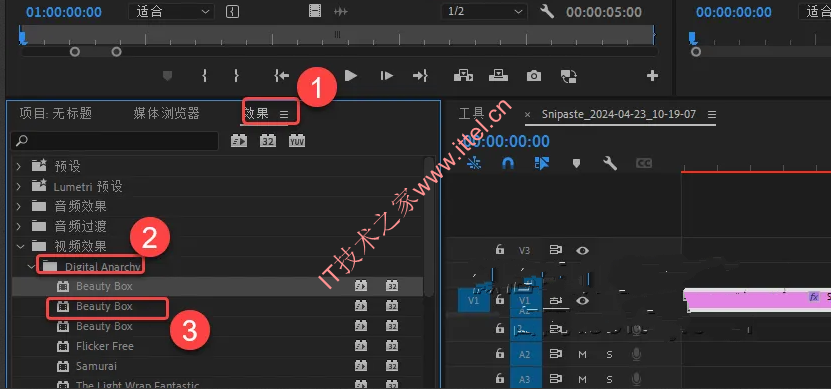The width and height of the screenshot is (831, 389).
Task: Select the highlighted Beauty Box effect
Action: coord(217,286)
